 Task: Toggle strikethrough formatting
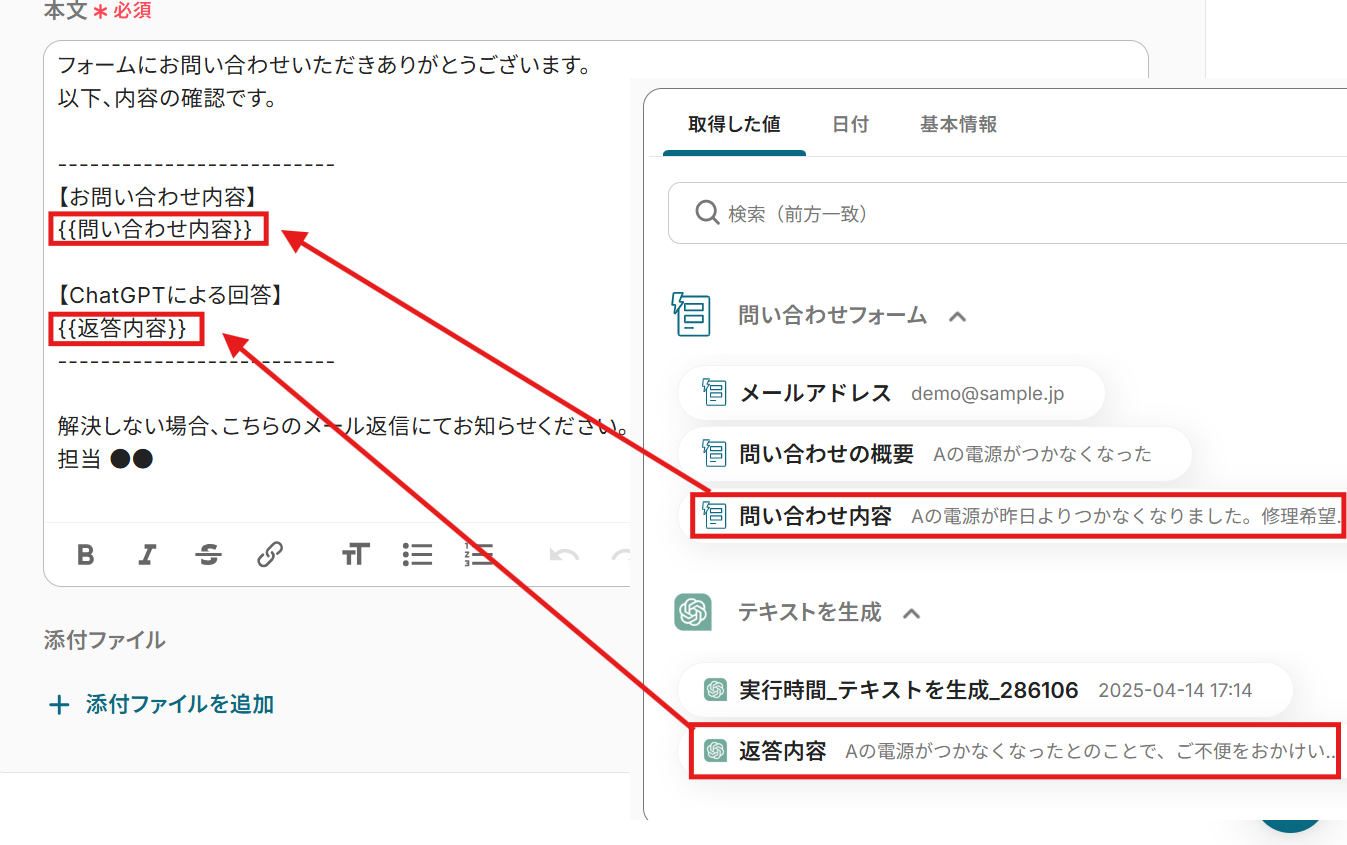pyautogui.click(x=209, y=555)
